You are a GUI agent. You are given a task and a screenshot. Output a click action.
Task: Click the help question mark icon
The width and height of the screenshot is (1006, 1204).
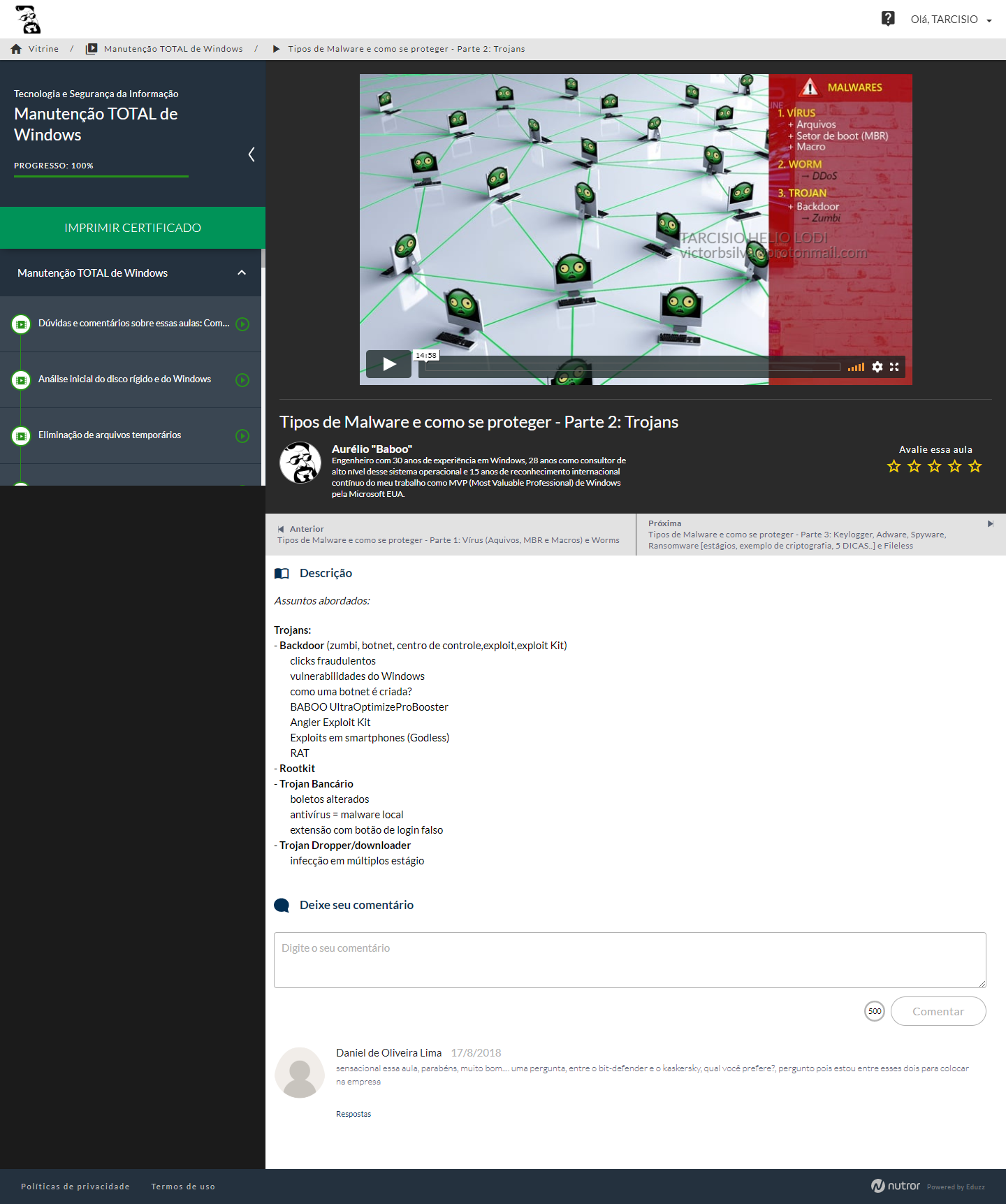[888, 19]
